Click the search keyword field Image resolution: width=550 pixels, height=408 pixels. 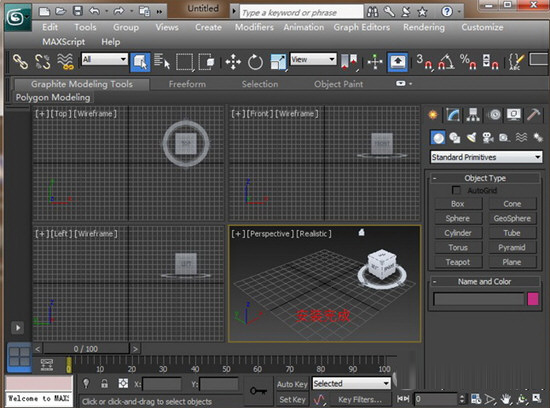tap(302, 13)
